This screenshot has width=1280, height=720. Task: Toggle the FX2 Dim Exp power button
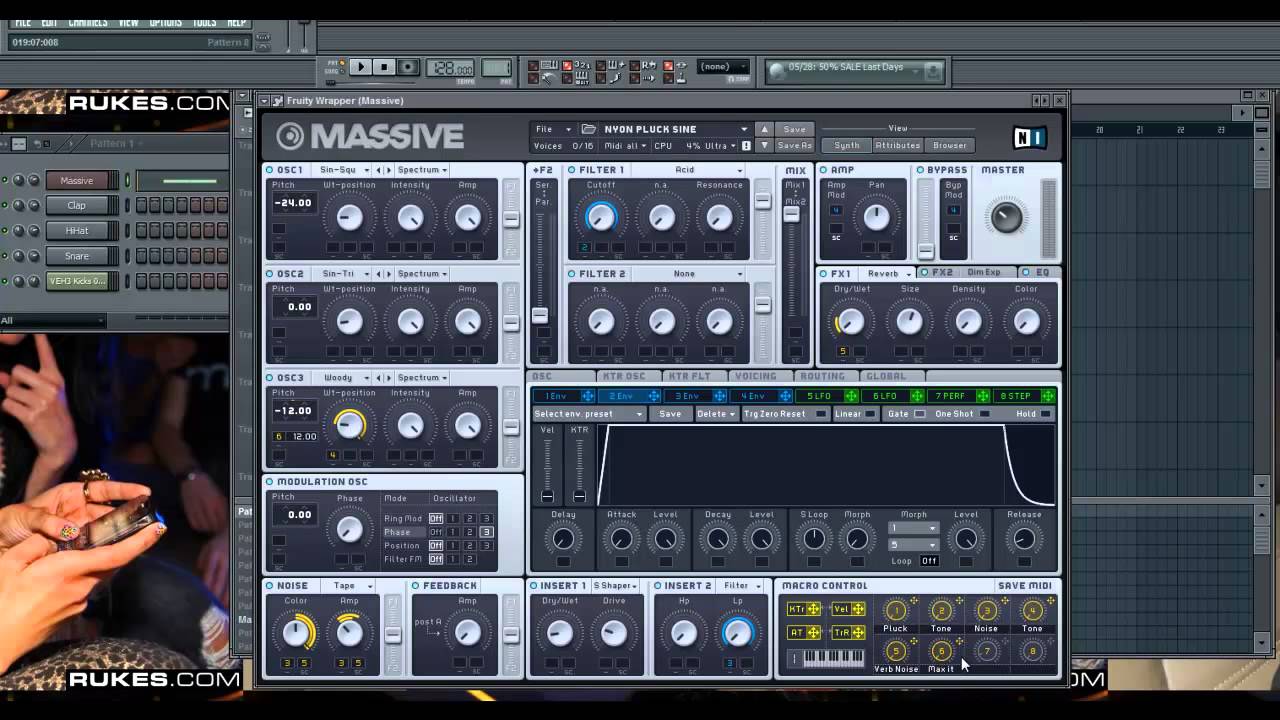click(924, 272)
